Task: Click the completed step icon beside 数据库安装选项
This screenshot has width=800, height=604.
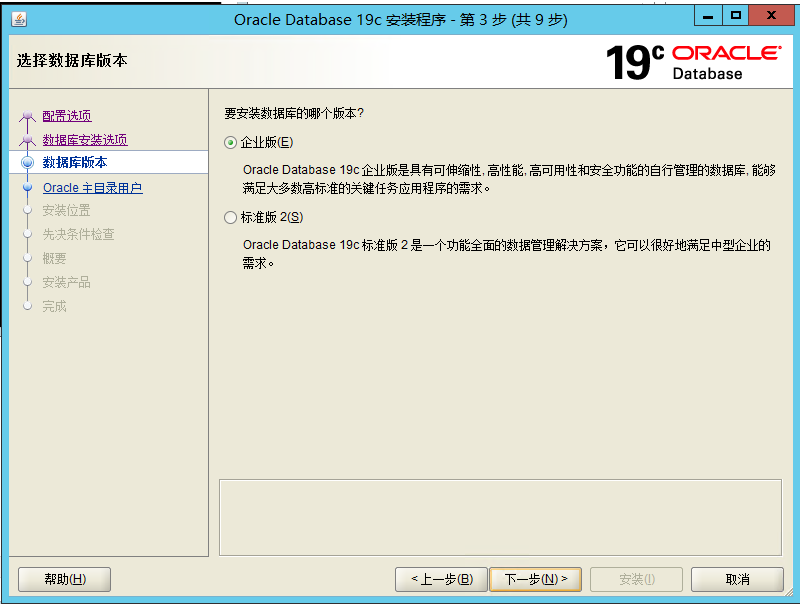Action: (28, 139)
